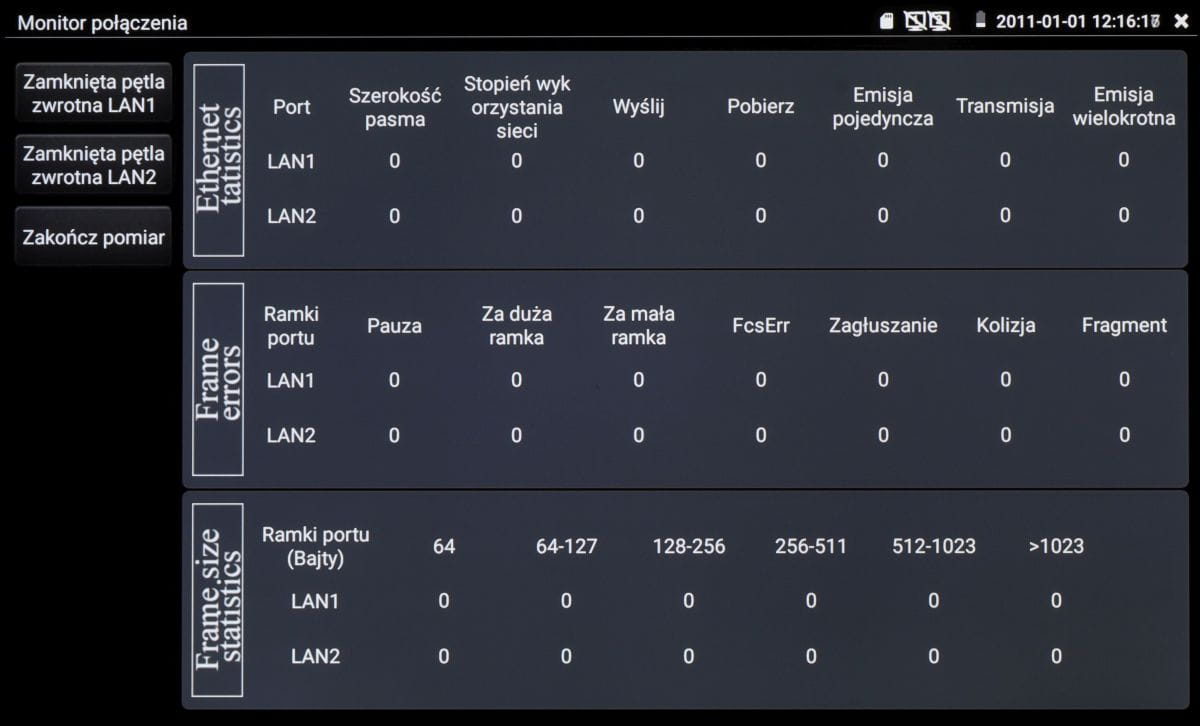Image resolution: width=1200 pixels, height=726 pixels.
Task: Click LAN1 Wyślij value in Ethernet statistics
Action: (638, 160)
